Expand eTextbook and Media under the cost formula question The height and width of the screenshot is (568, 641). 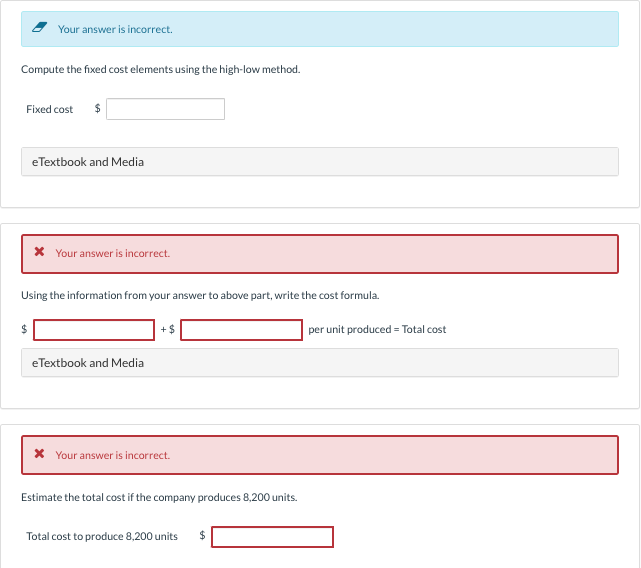pos(320,363)
